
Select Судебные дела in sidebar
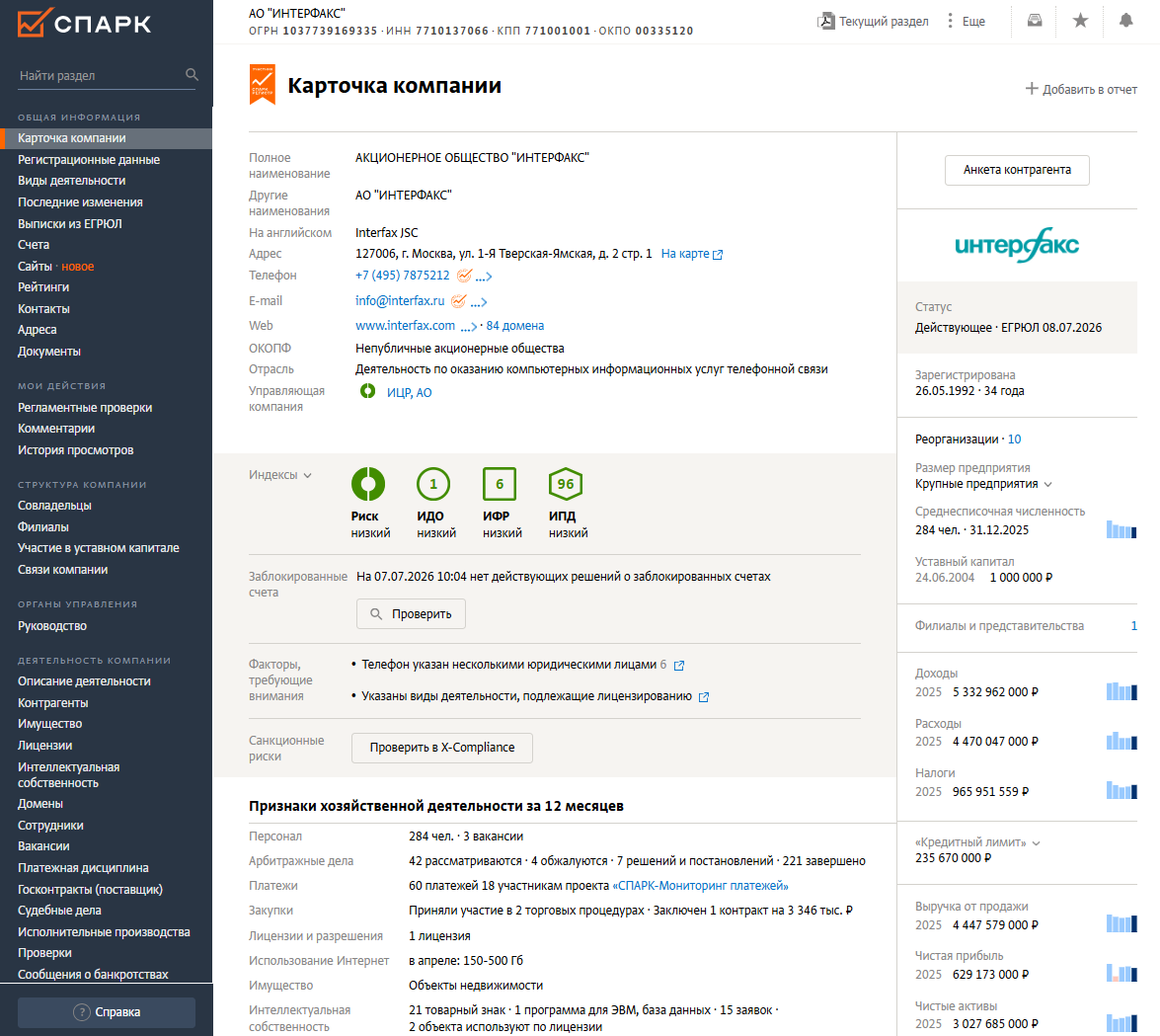tap(59, 911)
